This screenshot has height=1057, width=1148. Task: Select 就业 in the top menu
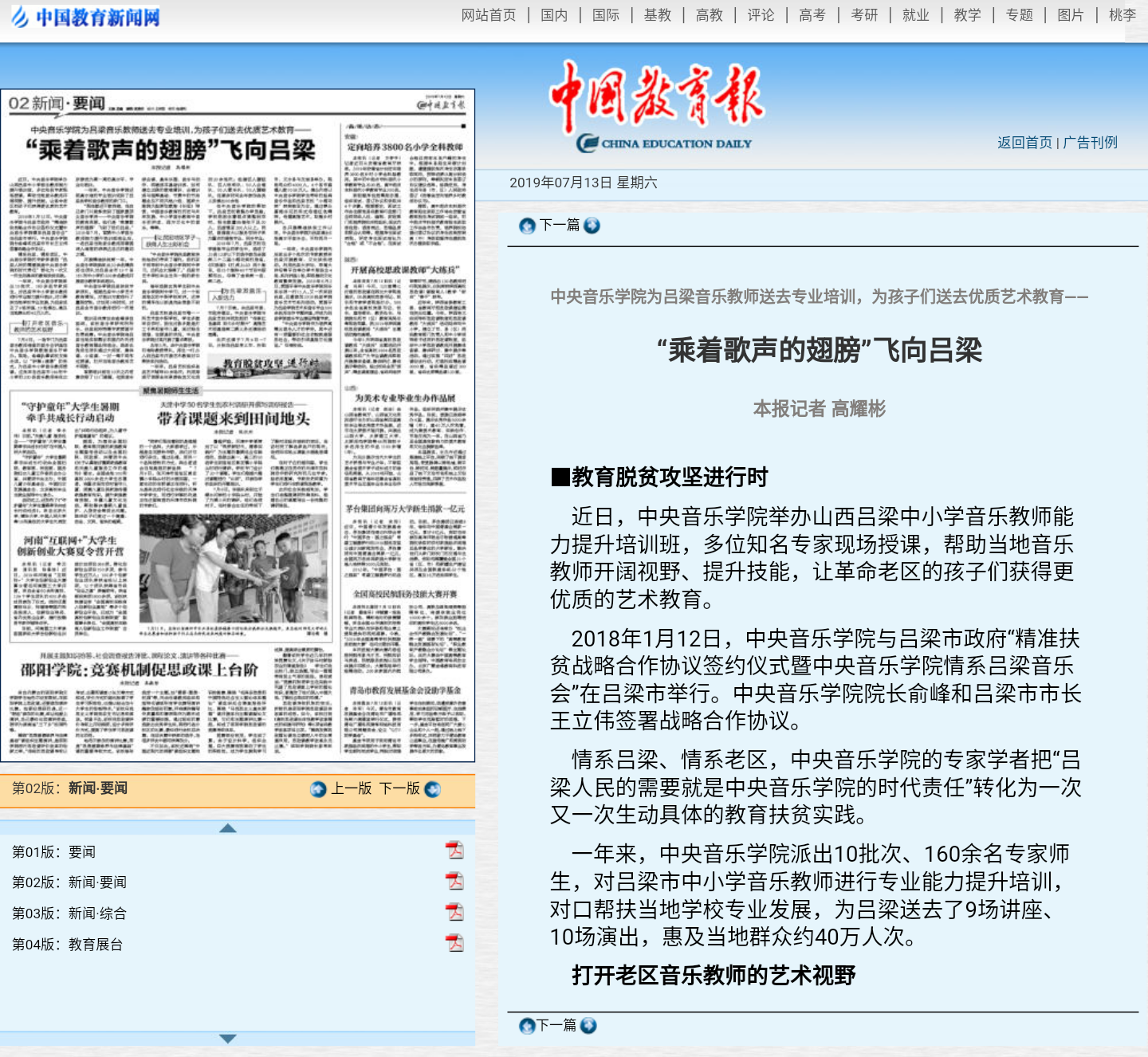(915, 15)
